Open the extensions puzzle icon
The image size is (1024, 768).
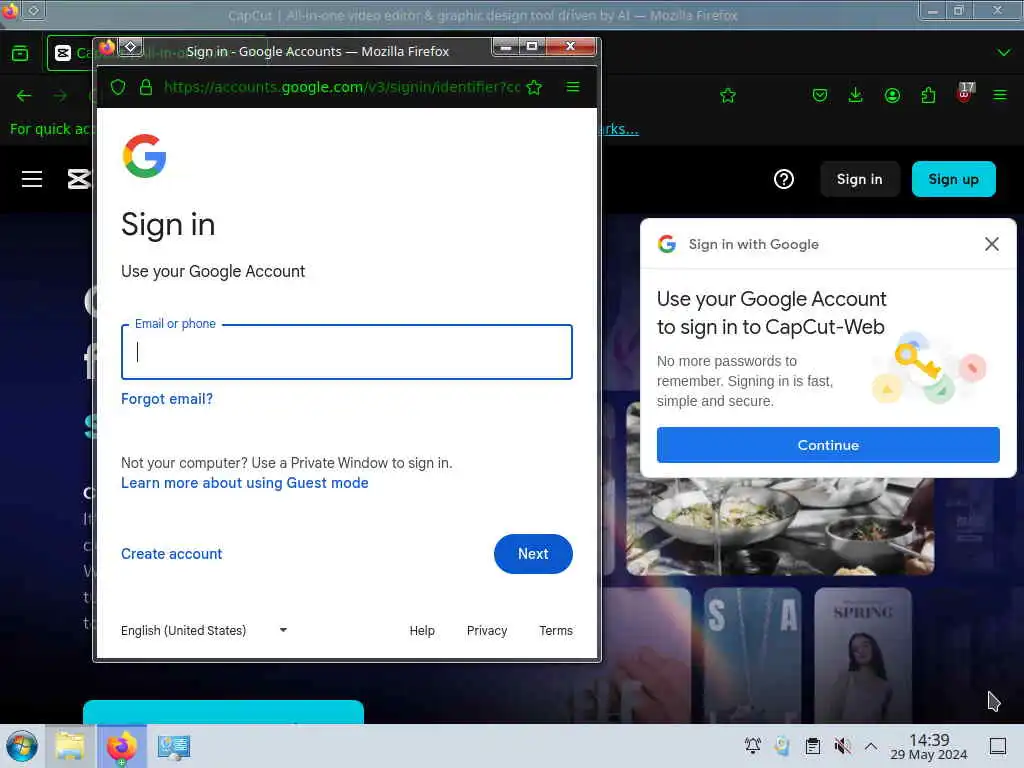928,96
